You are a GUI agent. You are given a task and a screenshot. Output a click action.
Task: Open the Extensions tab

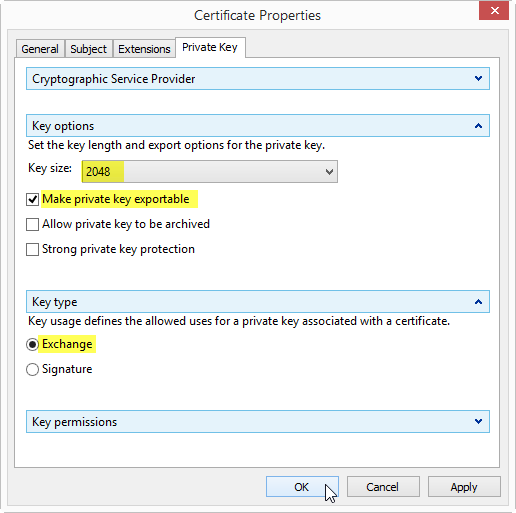pyautogui.click(x=144, y=49)
